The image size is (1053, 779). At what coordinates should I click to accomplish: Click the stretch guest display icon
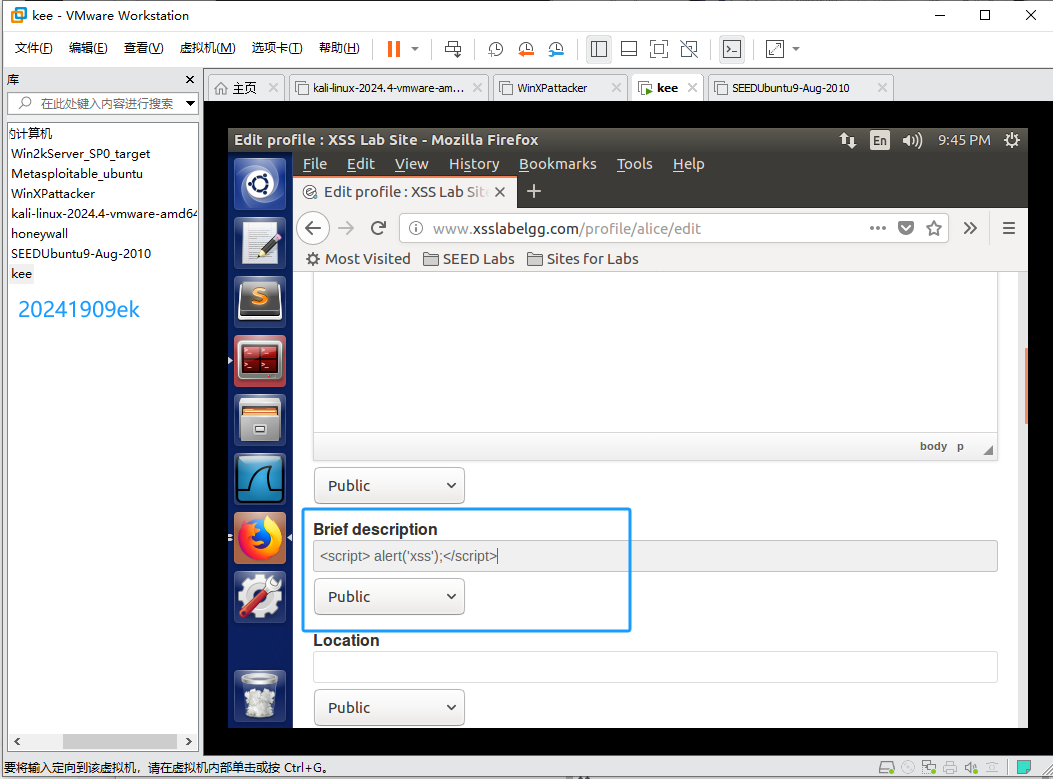[x=774, y=48]
